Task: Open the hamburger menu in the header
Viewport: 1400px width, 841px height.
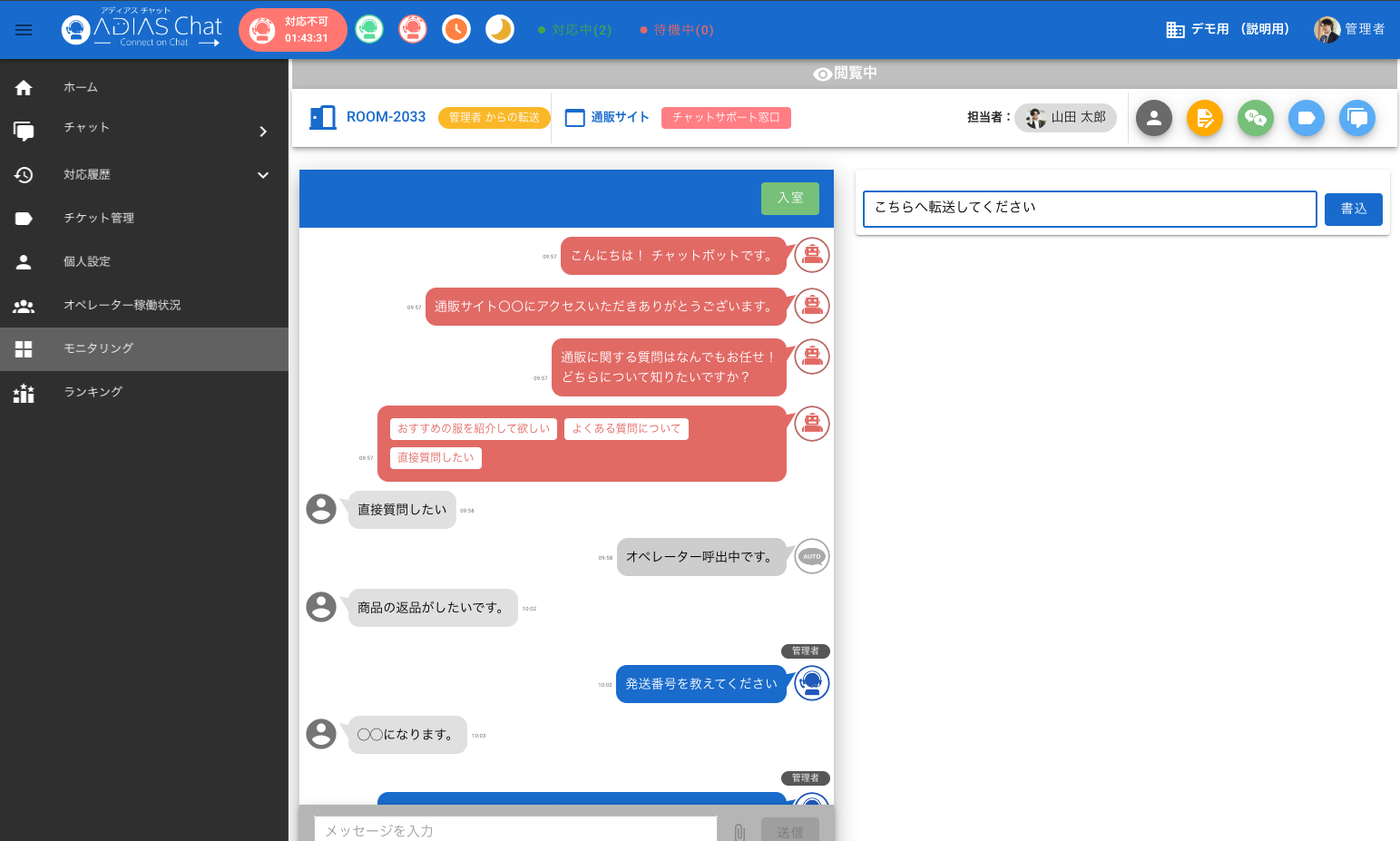Action: click(24, 30)
